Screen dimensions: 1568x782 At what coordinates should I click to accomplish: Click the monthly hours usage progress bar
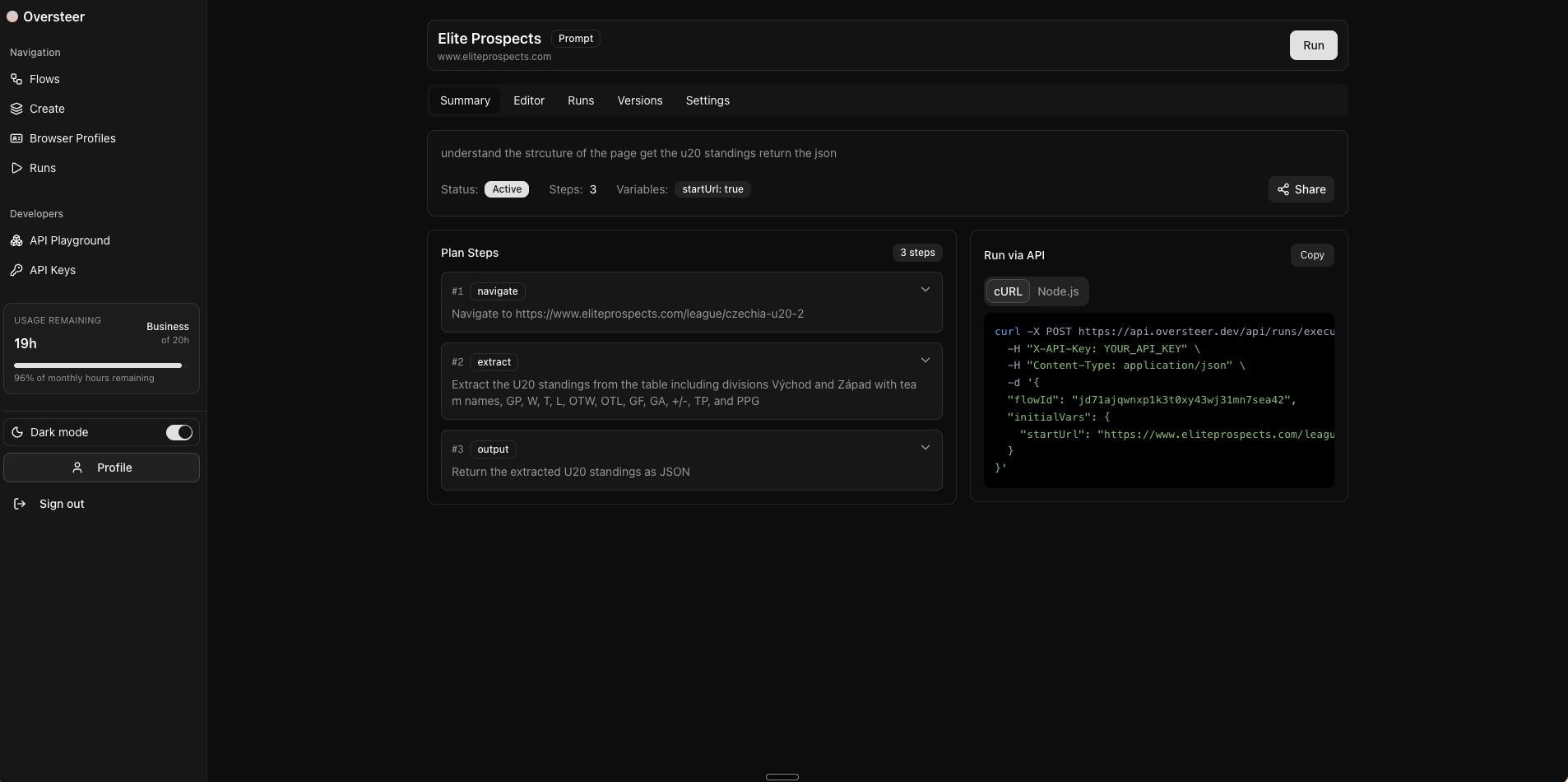(97, 365)
